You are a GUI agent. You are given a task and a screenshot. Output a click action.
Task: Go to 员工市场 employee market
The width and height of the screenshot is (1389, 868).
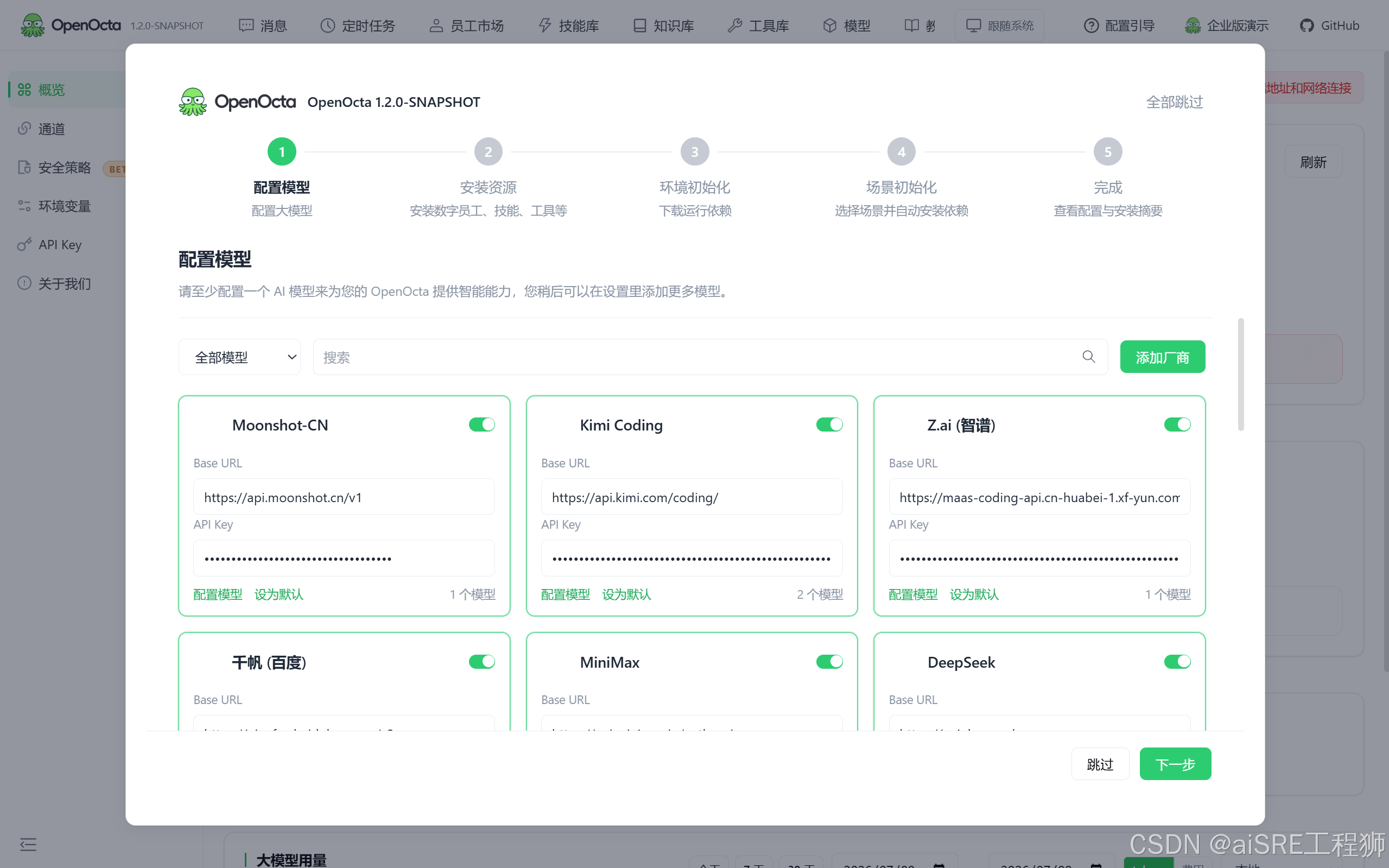coord(466,26)
